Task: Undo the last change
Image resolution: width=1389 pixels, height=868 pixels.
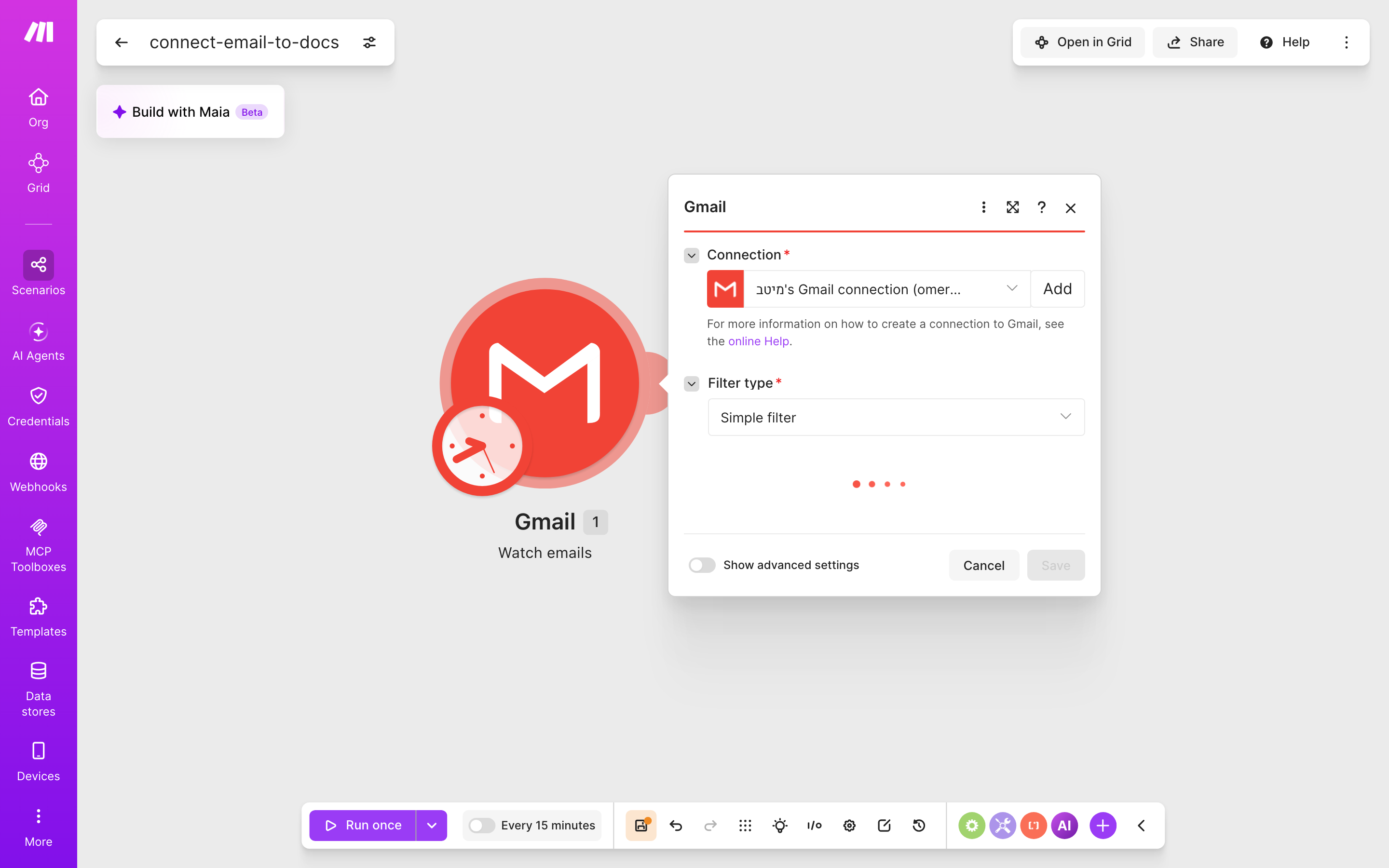Action: coord(676,826)
